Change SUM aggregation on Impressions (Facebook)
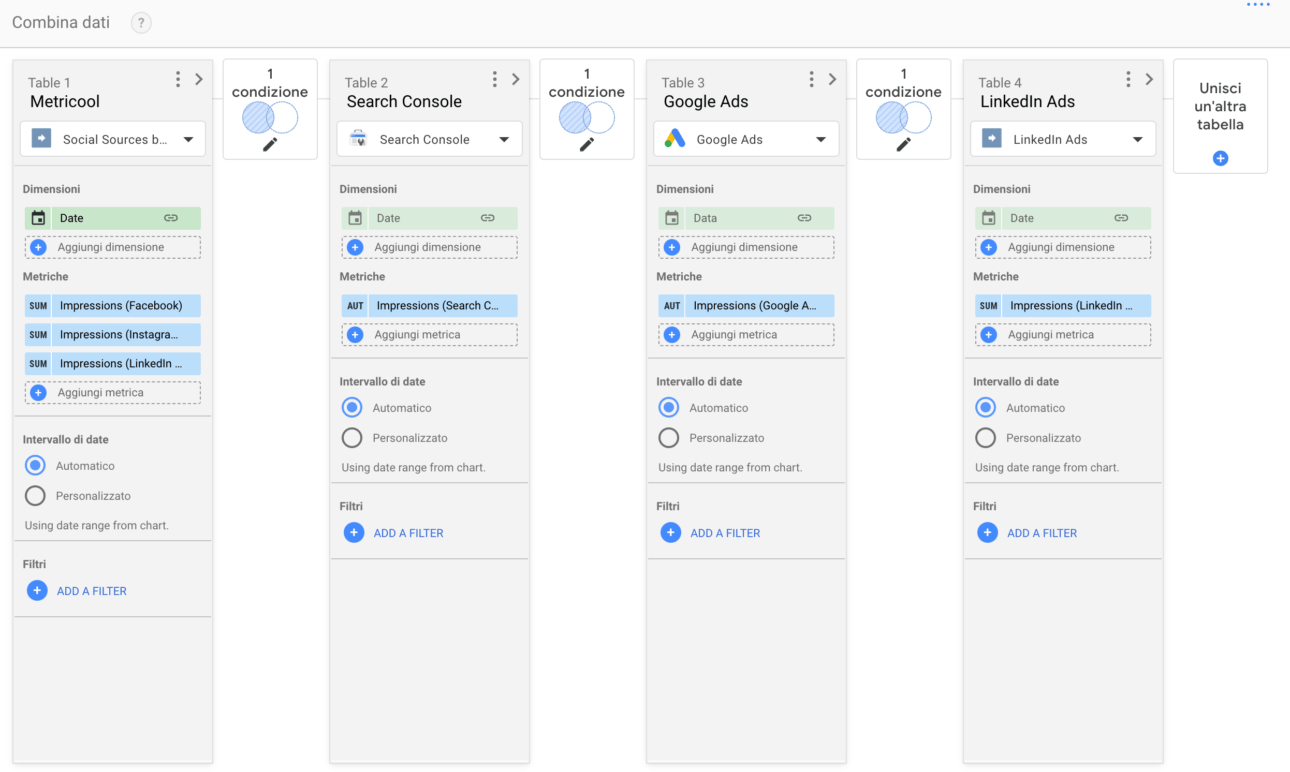This screenshot has height=772, width=1290. (x=38, y=306)
